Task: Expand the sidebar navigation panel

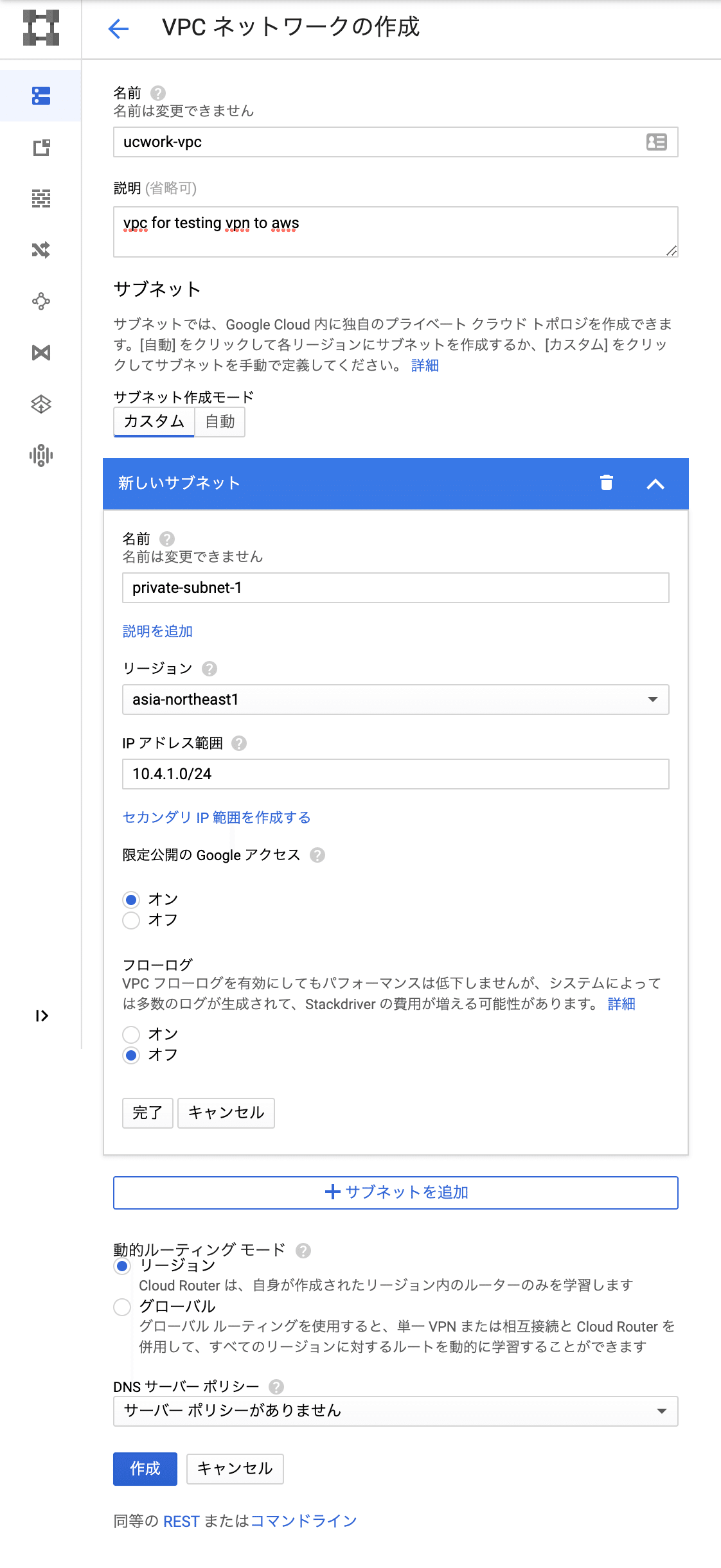Action: [x=42, y=1016]
